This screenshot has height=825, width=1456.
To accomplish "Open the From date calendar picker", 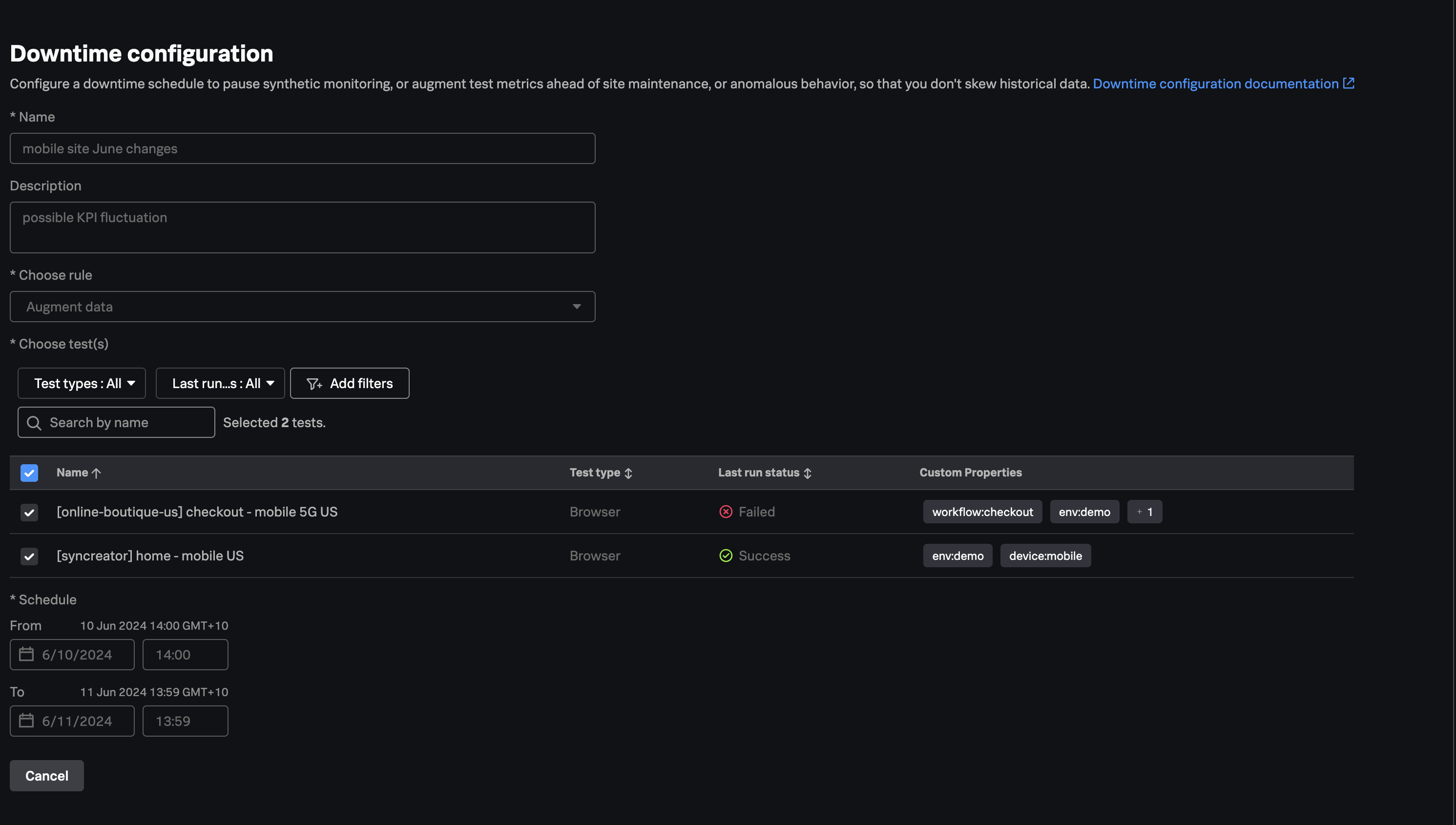I will 27,654.
